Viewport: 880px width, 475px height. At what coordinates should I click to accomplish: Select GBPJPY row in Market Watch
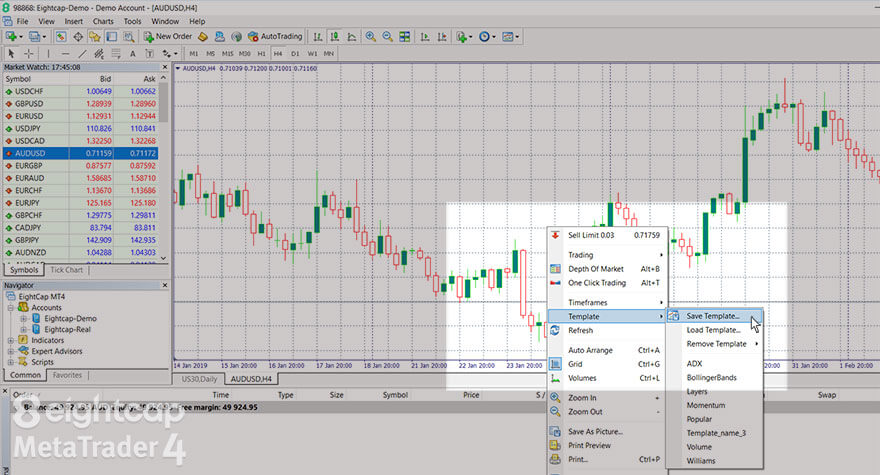click(x=81, y=240)
